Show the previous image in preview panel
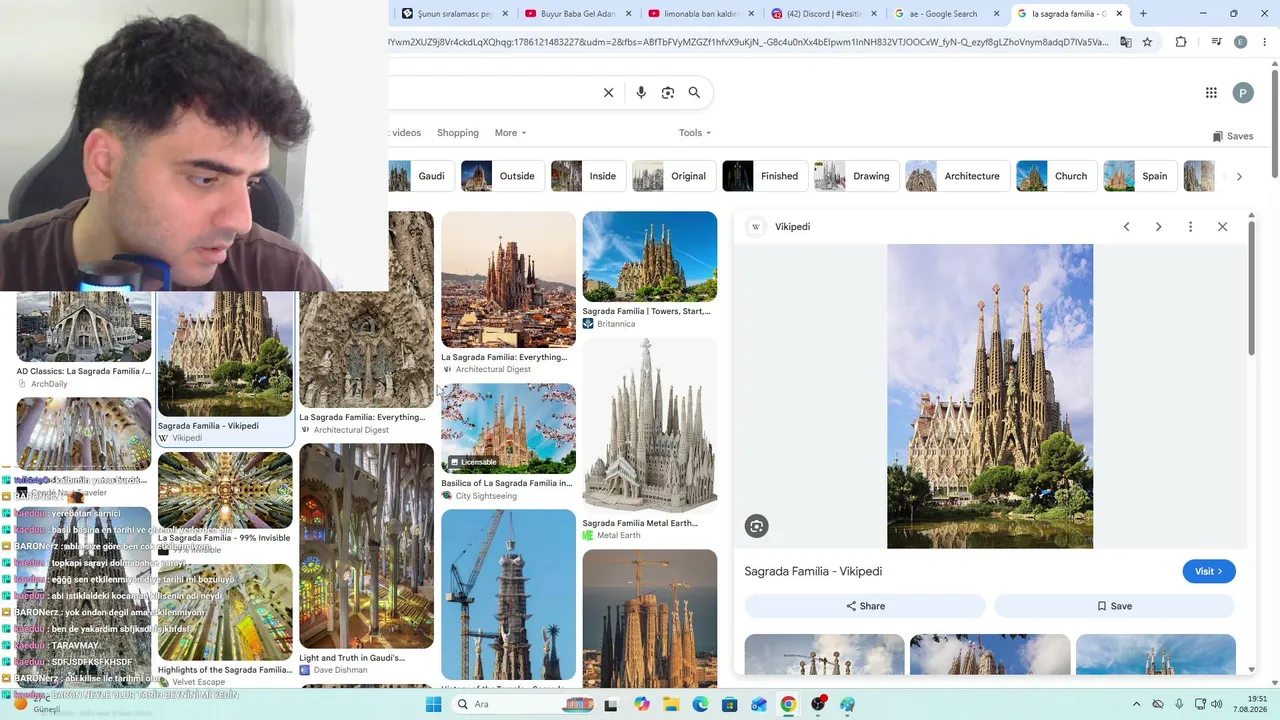Viewport: 1280px width, 720px height. point(1126,227)
